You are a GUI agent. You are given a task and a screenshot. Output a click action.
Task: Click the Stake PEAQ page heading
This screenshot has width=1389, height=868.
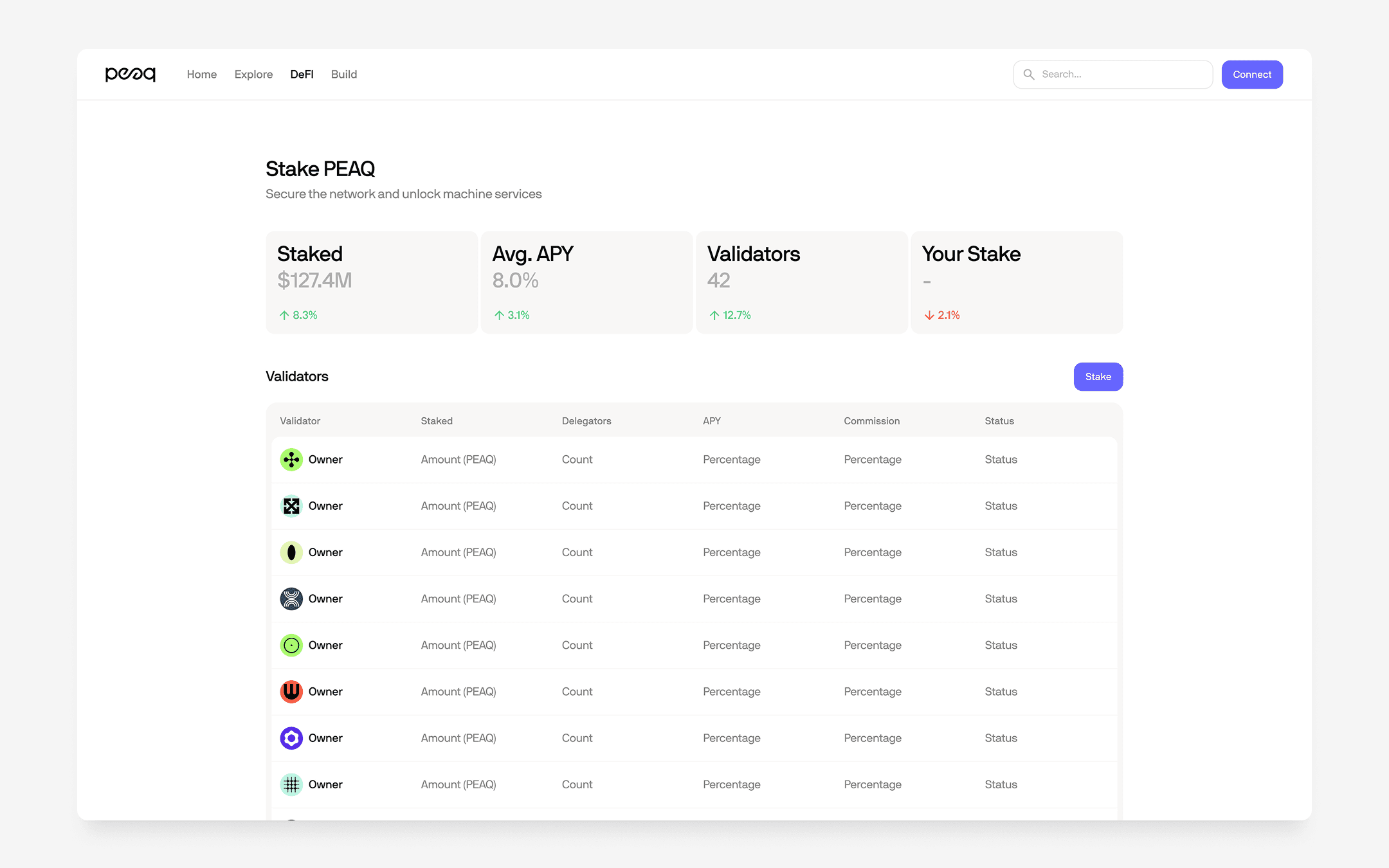pyautogui.click(x=320, y=169)
